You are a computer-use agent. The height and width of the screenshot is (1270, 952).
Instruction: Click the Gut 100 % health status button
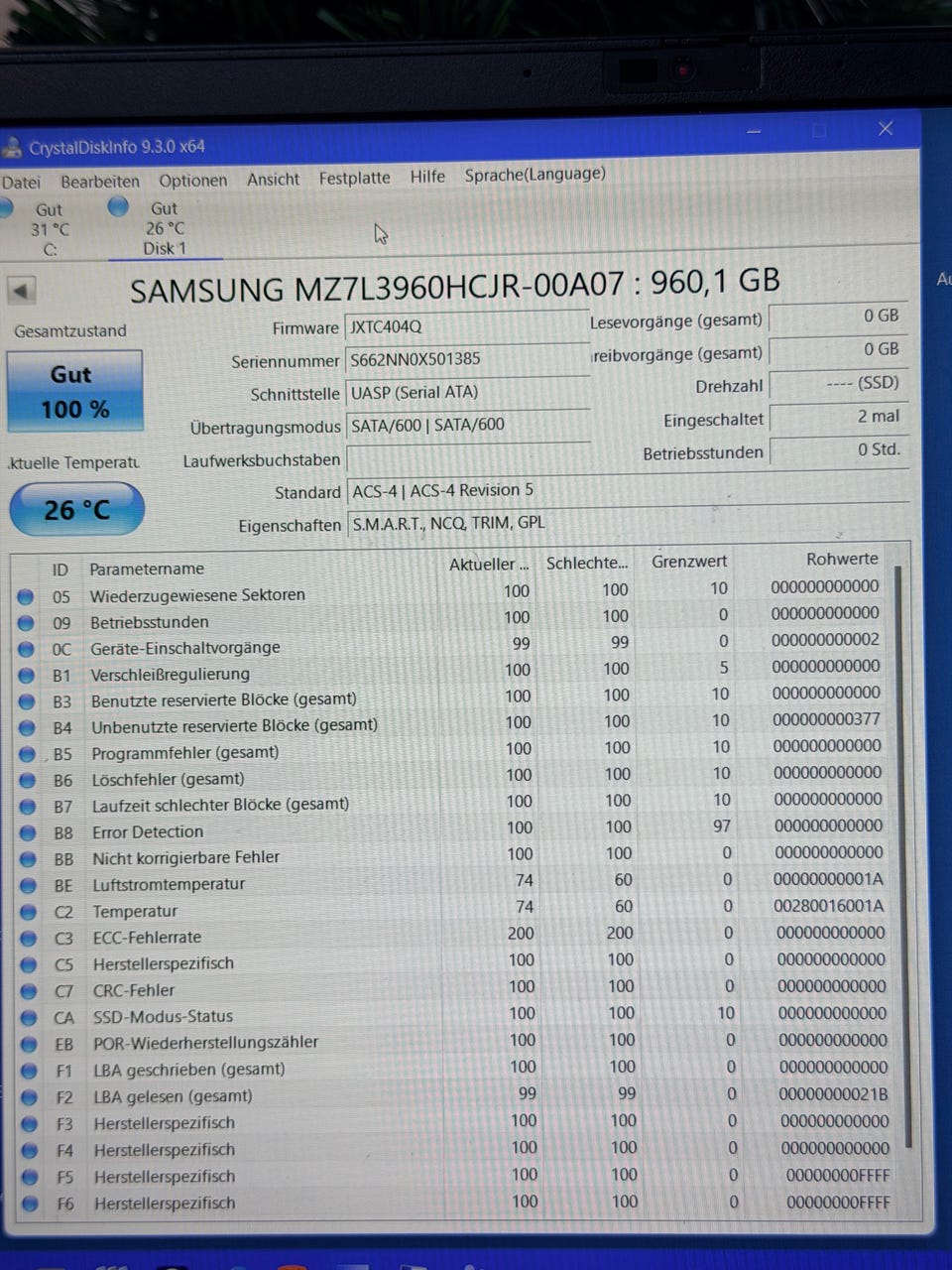(74, 392)
